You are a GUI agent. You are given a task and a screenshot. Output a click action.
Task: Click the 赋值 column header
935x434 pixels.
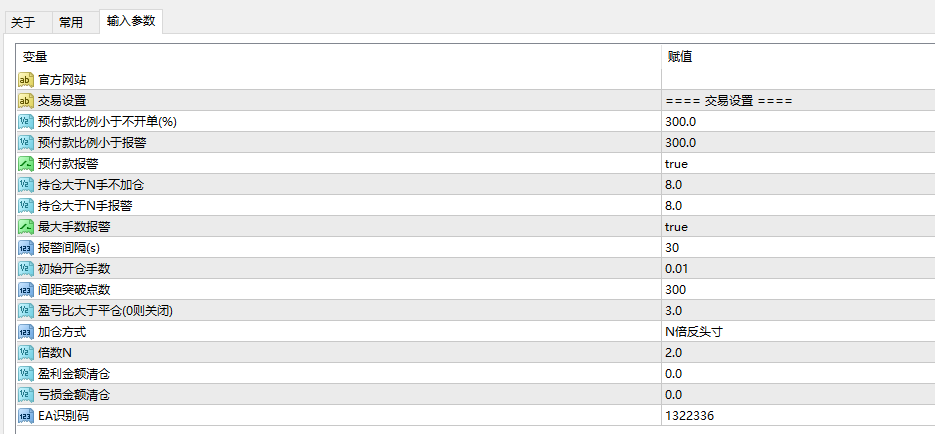[x=798, y=57]
